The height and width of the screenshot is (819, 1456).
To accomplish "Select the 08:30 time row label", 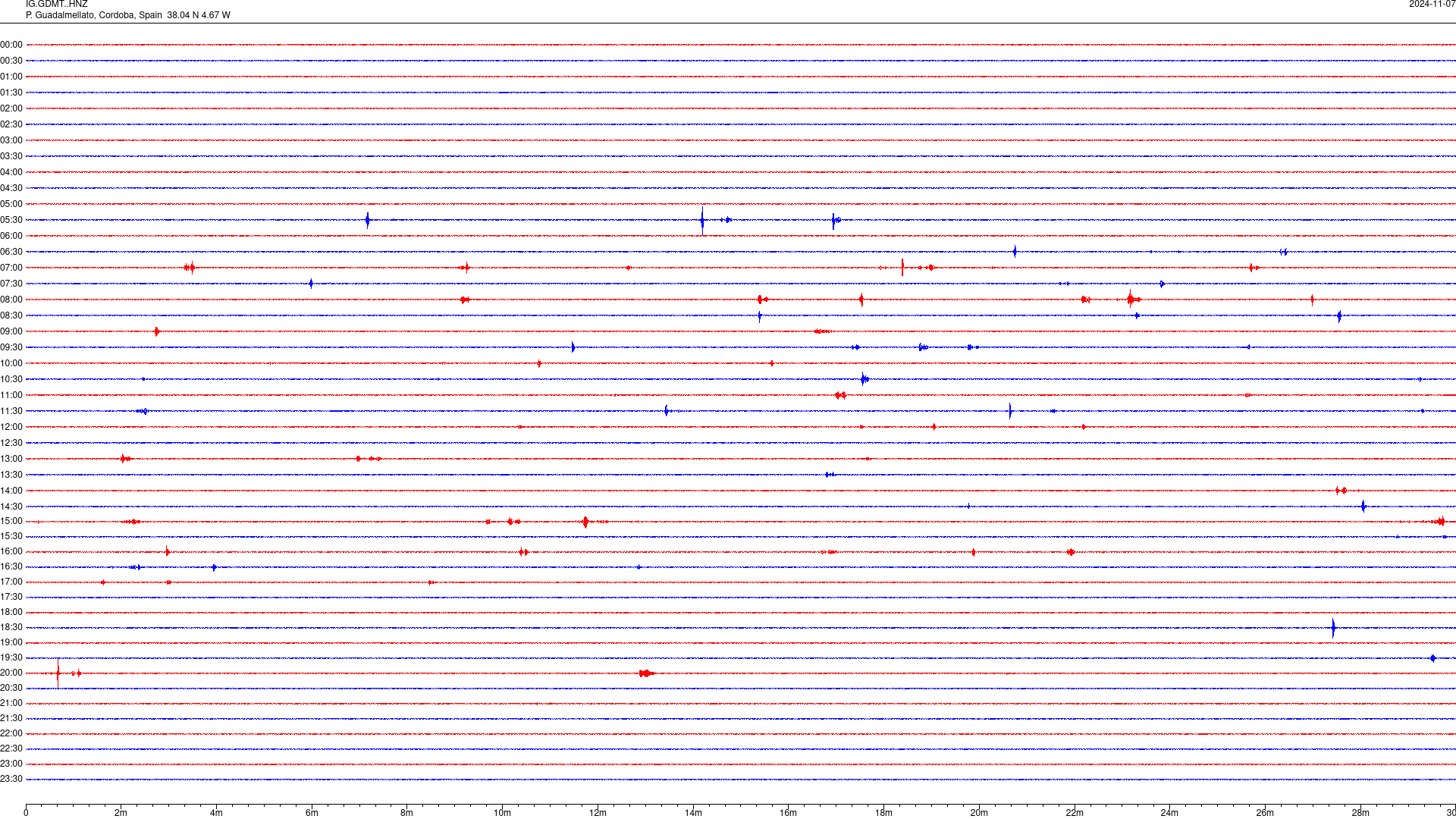I will point(11,315).
